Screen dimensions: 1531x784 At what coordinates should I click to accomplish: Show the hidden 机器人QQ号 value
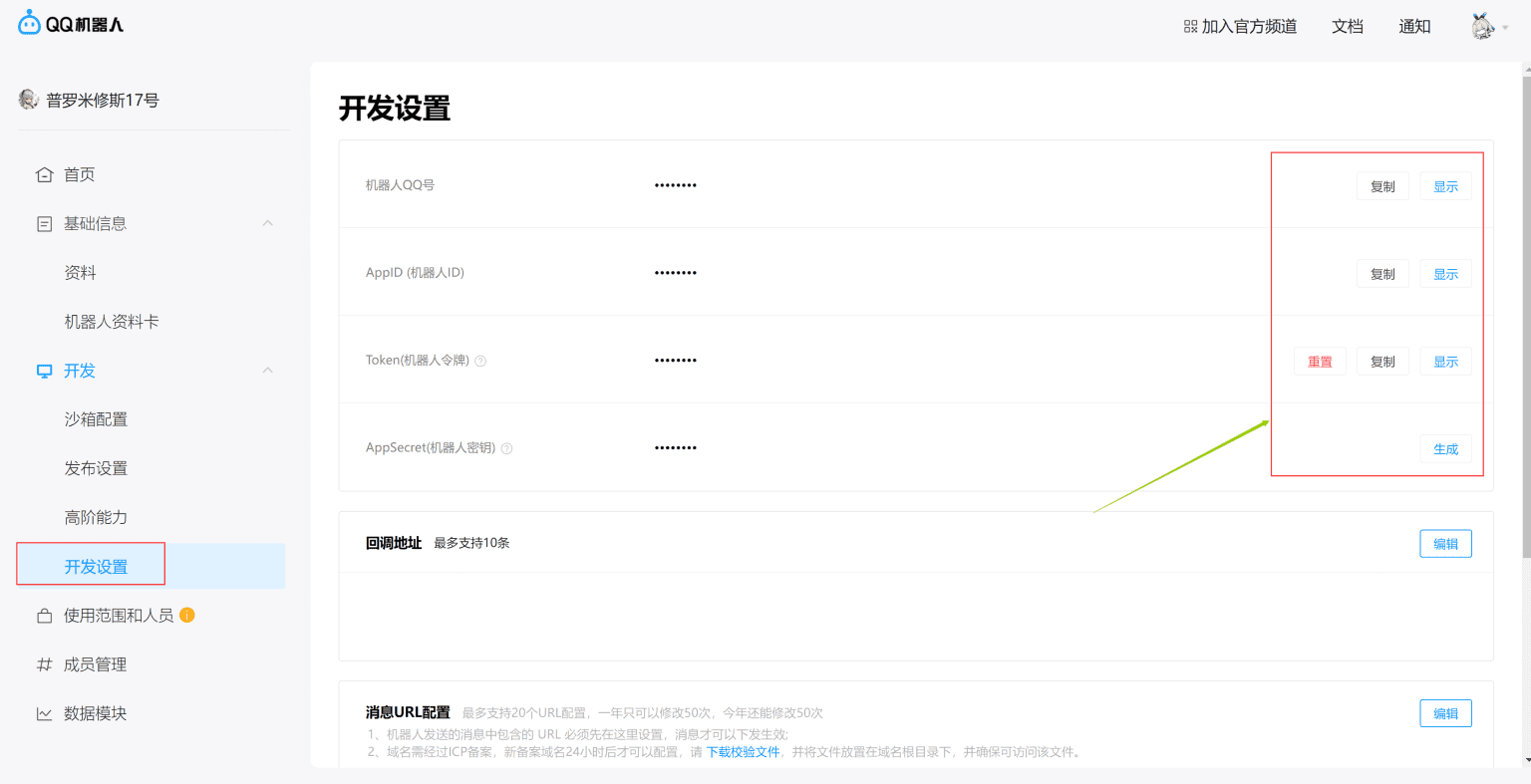(x=1445, y=187)
